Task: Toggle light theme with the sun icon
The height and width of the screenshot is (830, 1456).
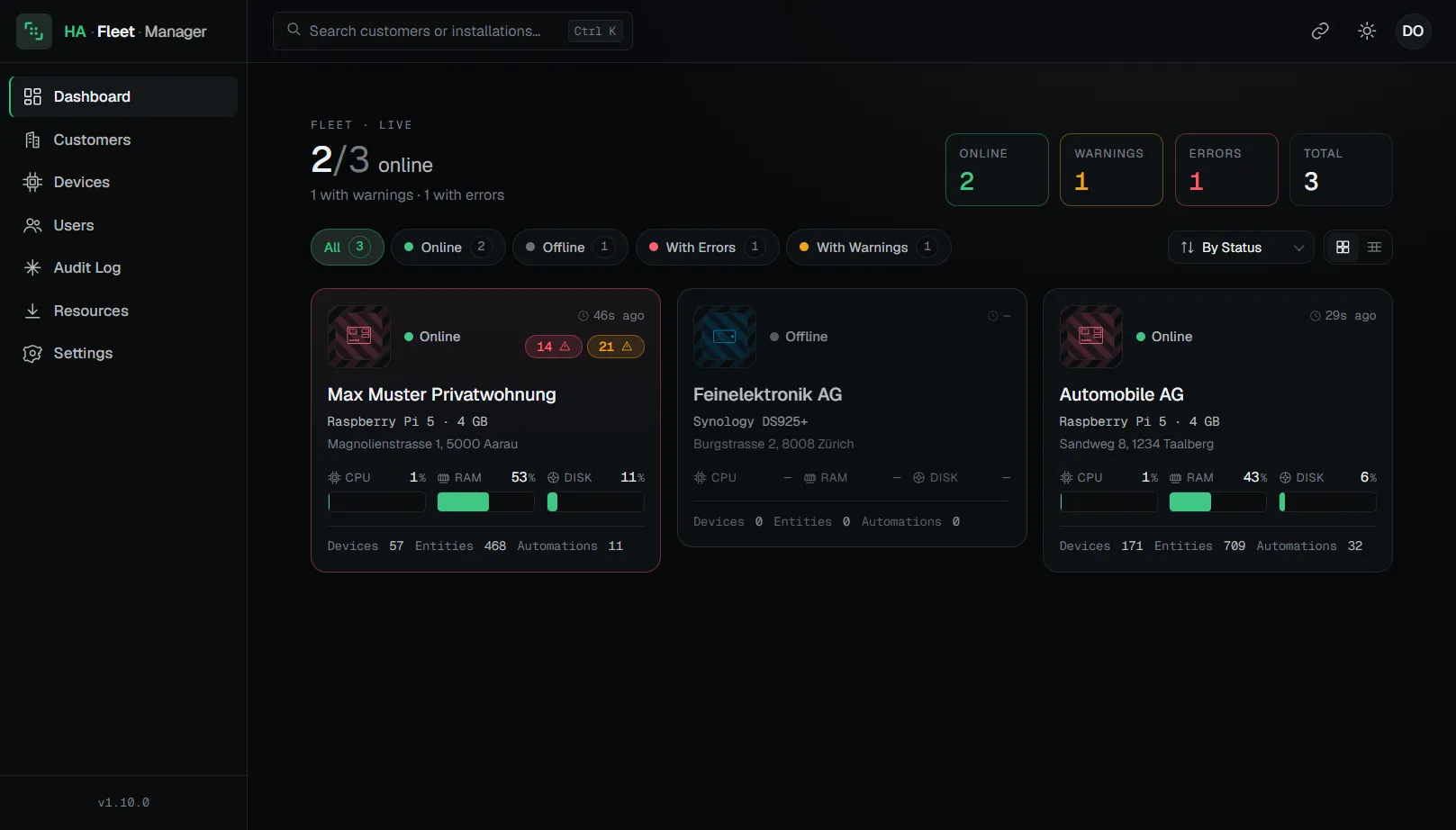Action: click(1367, 32)
